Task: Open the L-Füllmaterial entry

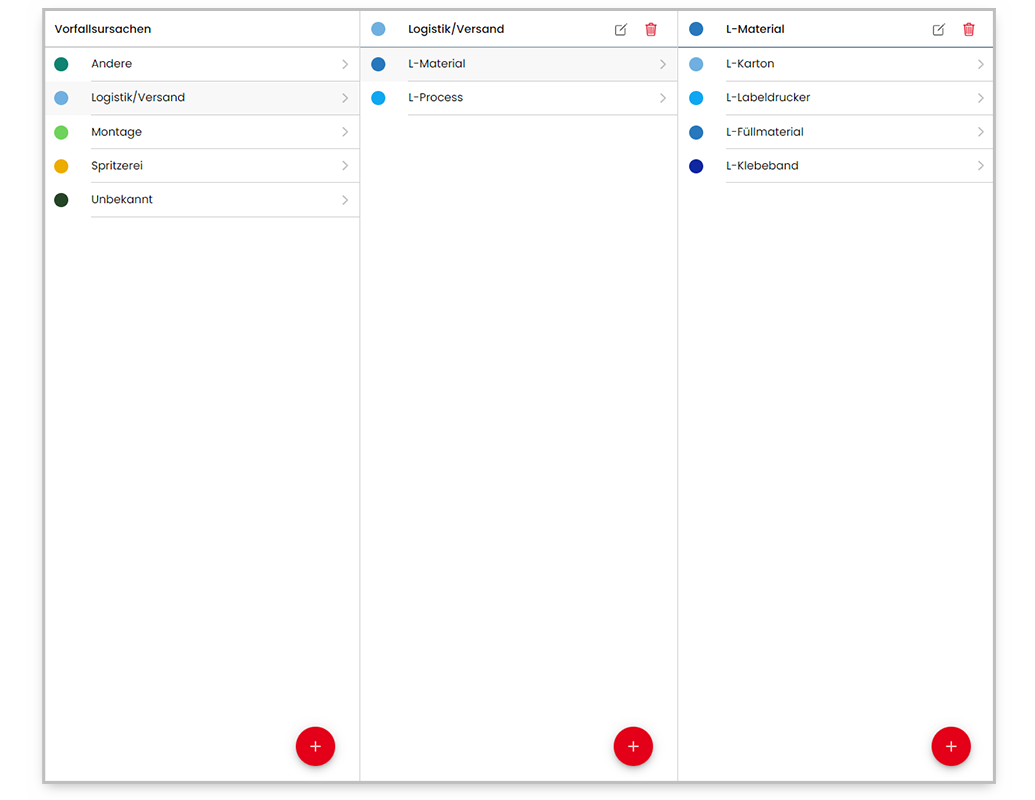Action: click(x=765, y=132)
